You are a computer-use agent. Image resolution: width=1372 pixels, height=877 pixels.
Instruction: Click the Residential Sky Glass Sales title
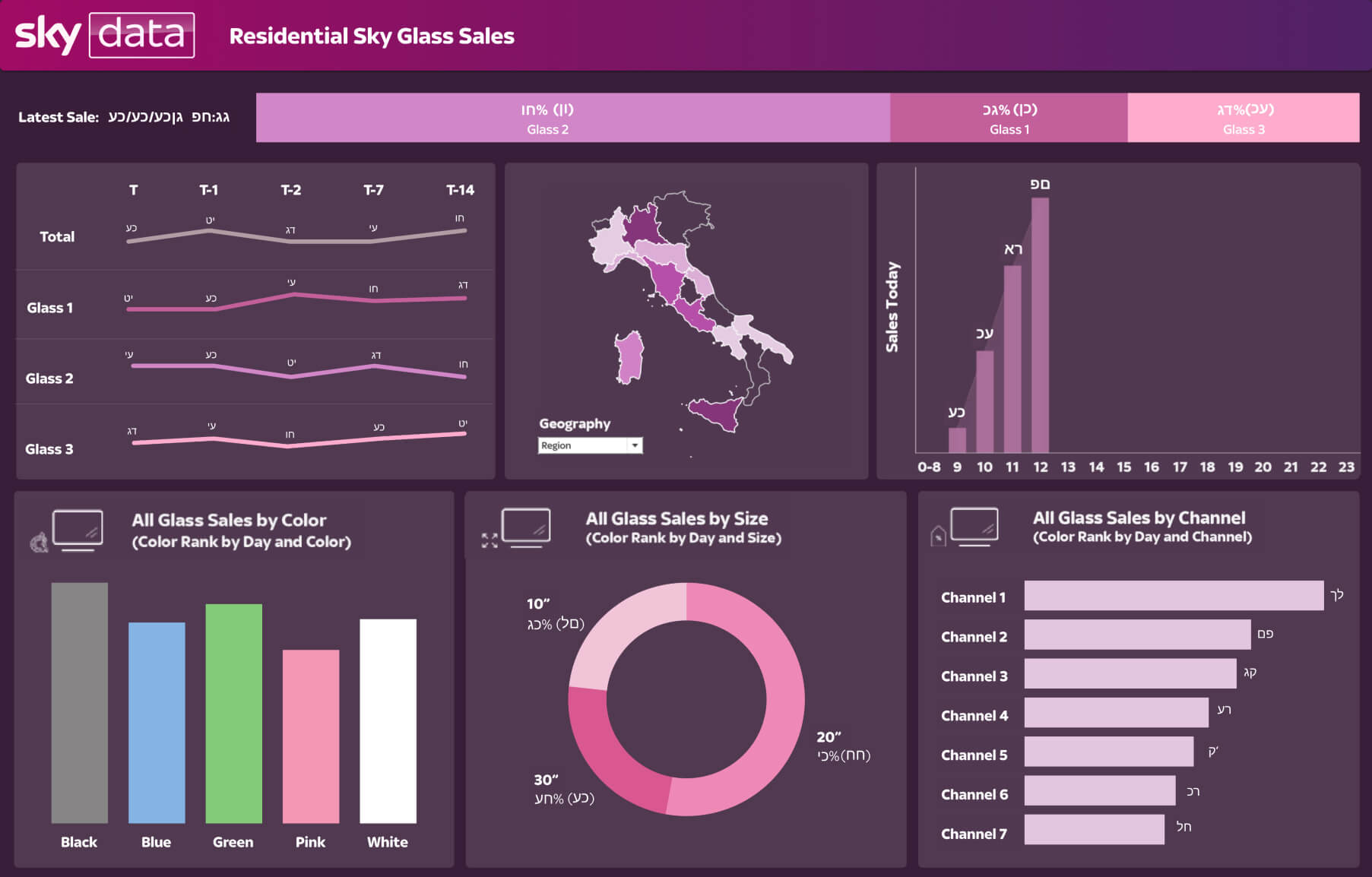click(372, 36)
